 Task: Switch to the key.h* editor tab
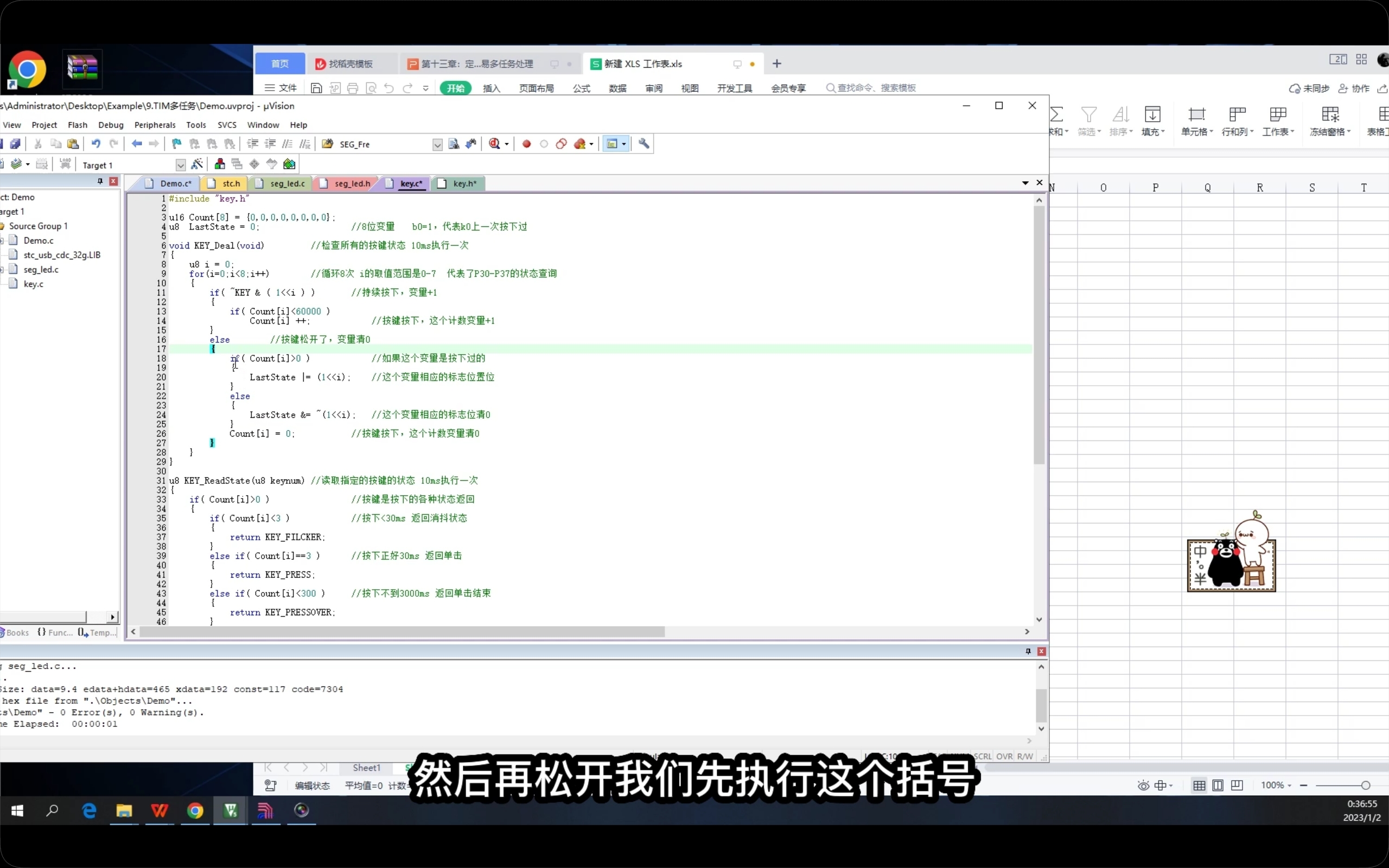pos(458,184)
